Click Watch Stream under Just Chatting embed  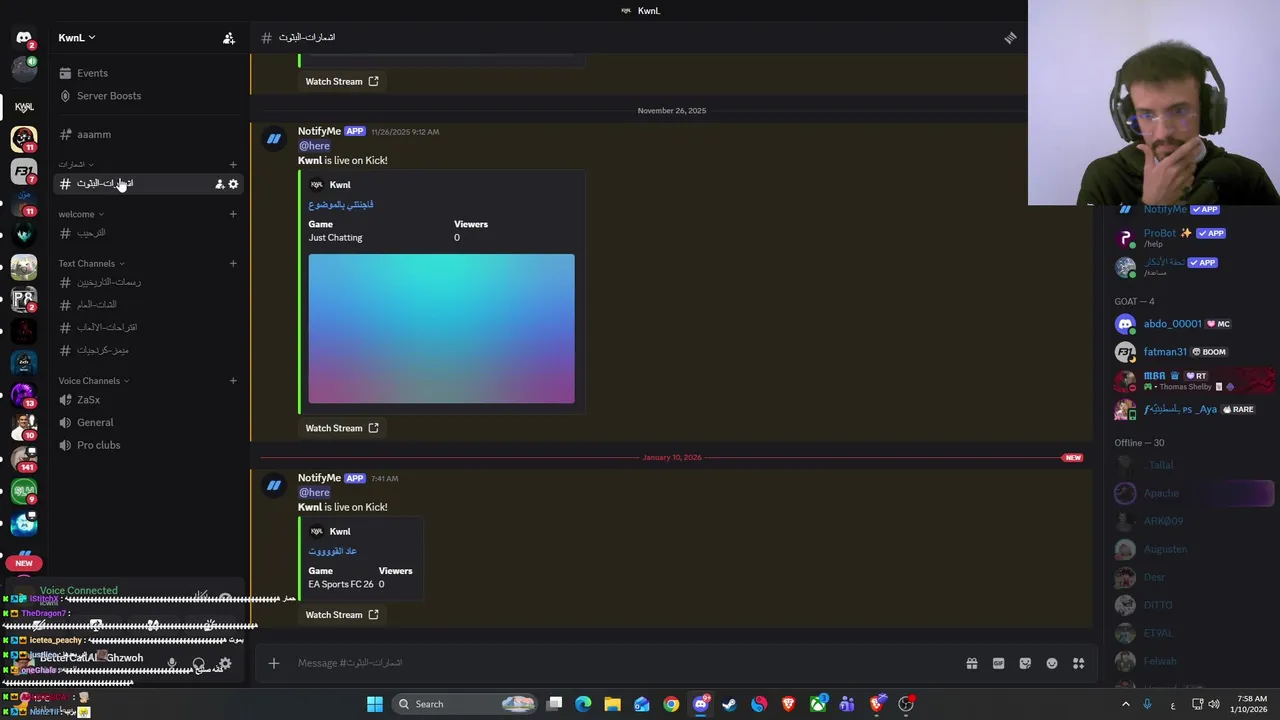tap(342, 428)
